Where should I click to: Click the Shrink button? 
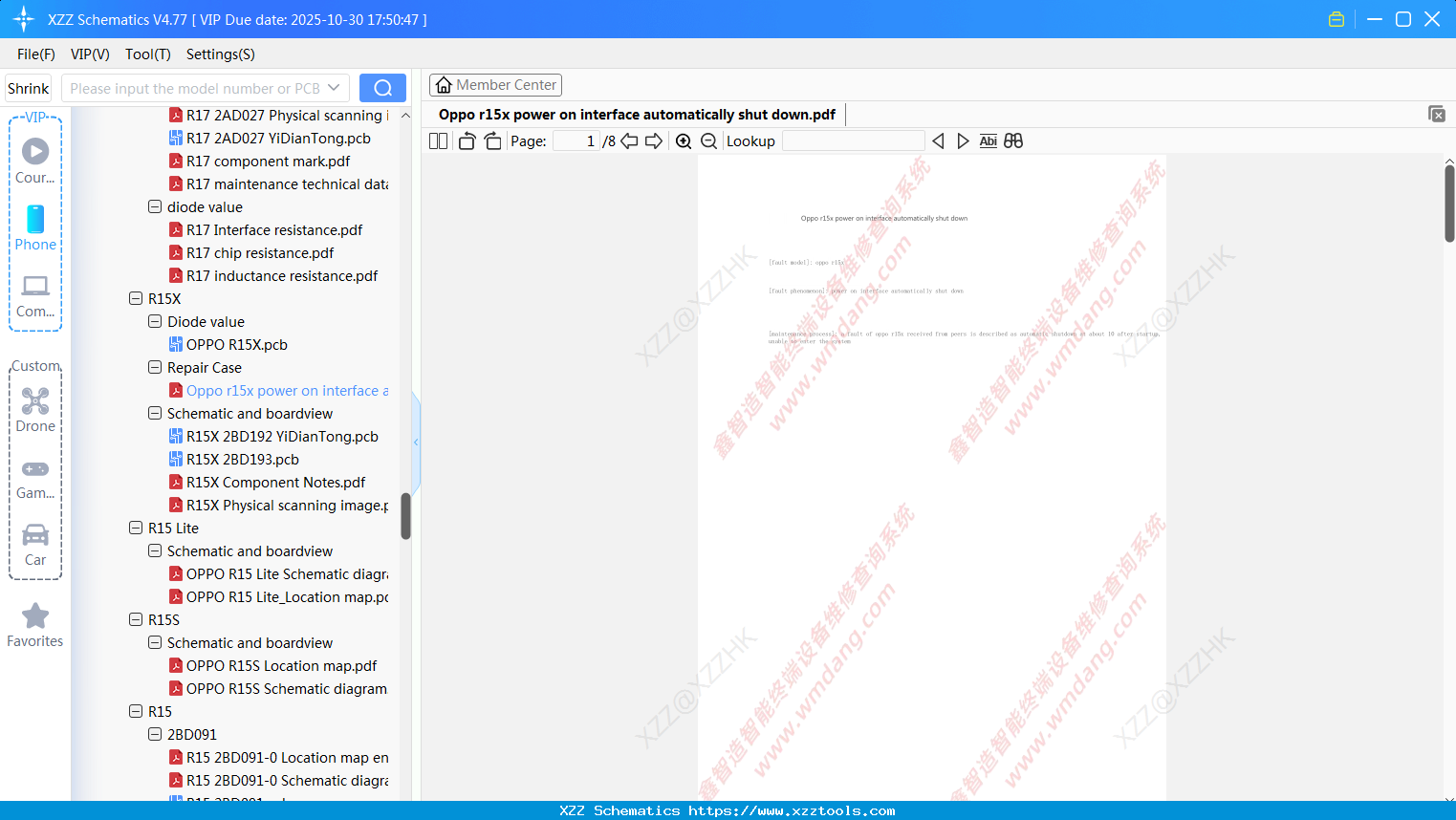pos(29,88)
